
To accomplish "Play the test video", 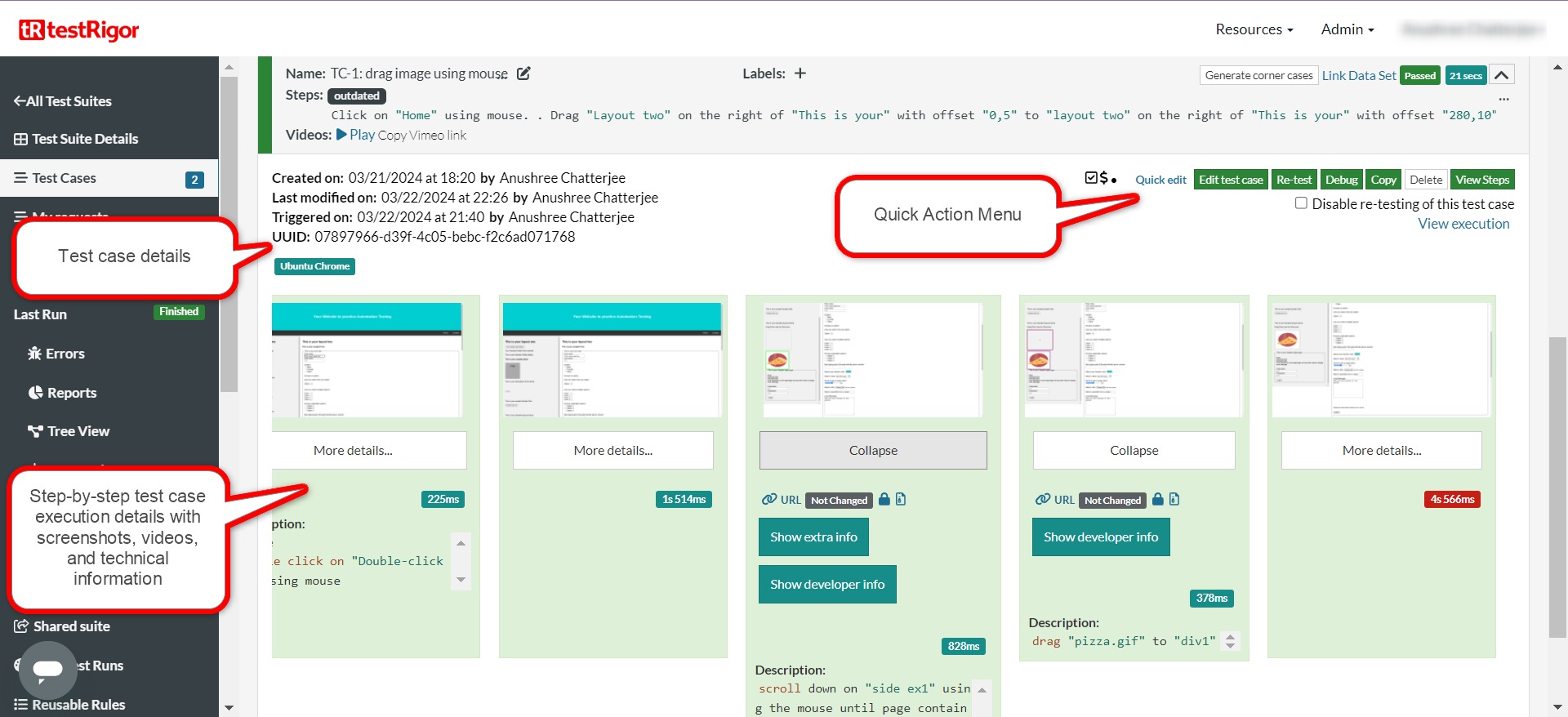I will tap(356, 135).
